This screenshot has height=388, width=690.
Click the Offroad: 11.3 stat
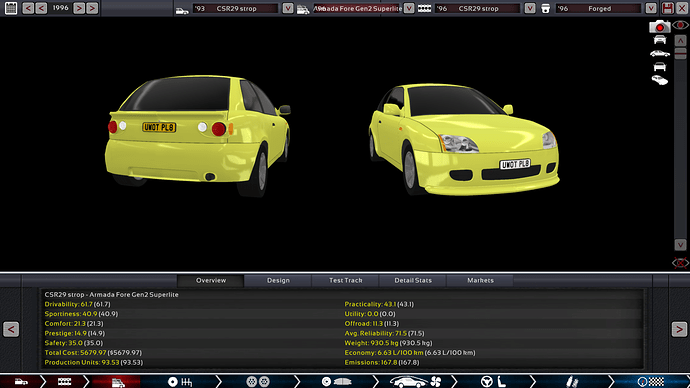coord(371,323)
